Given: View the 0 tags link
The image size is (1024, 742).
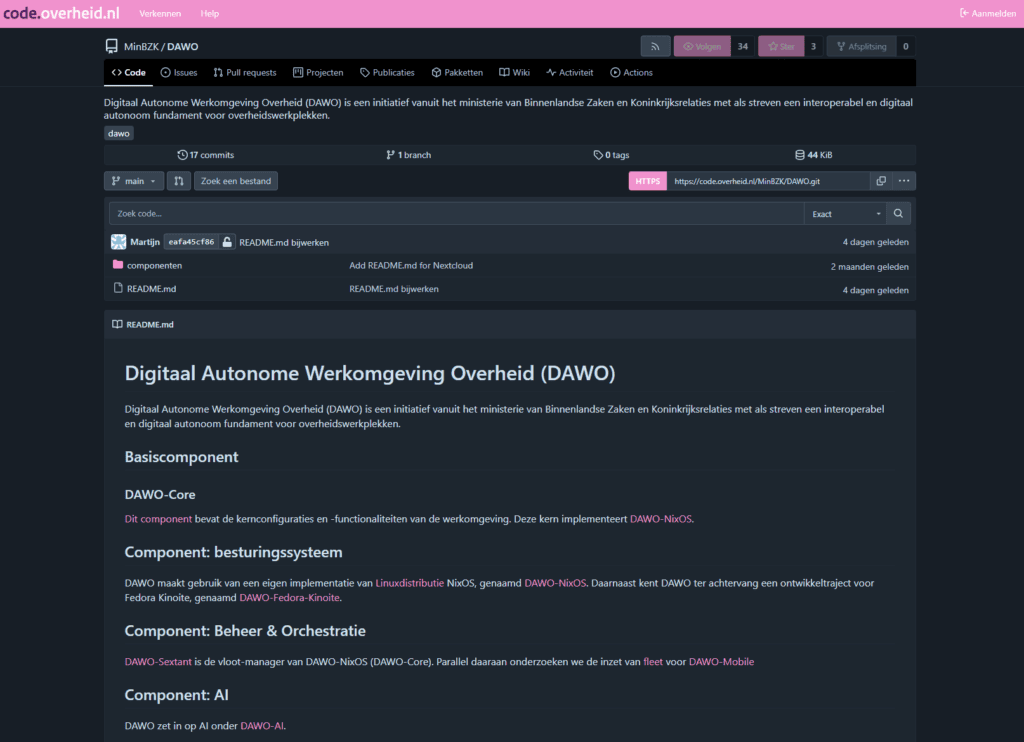Looking at the screenshot, I should [611, 155].
